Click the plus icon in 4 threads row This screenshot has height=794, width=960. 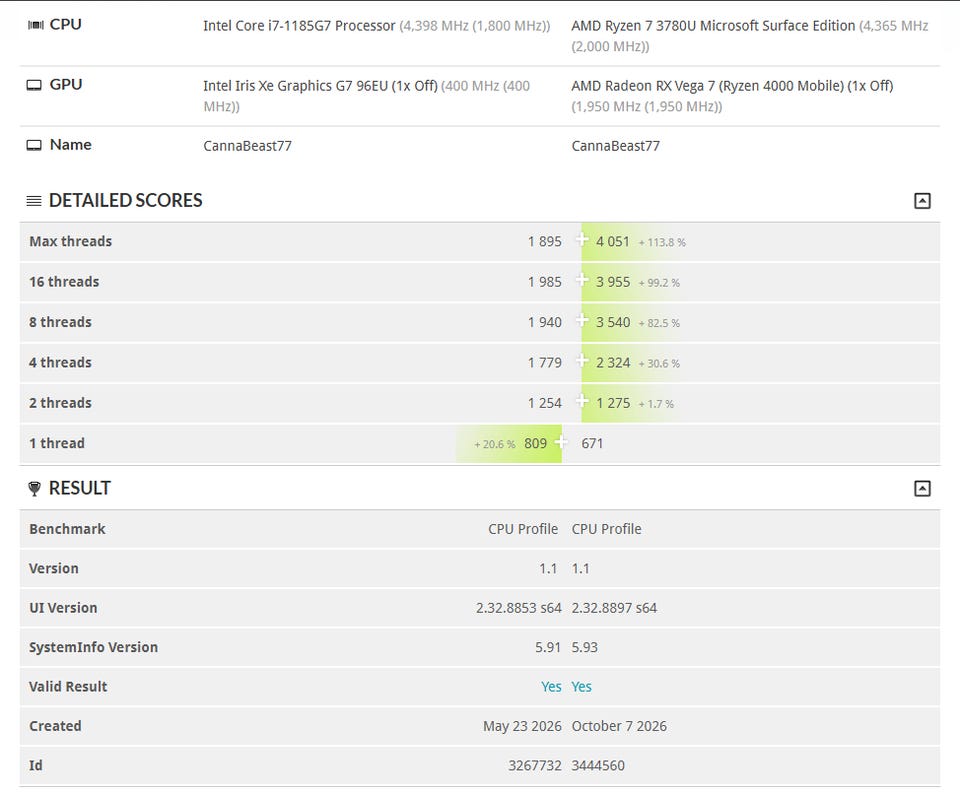tap(582, 361)
